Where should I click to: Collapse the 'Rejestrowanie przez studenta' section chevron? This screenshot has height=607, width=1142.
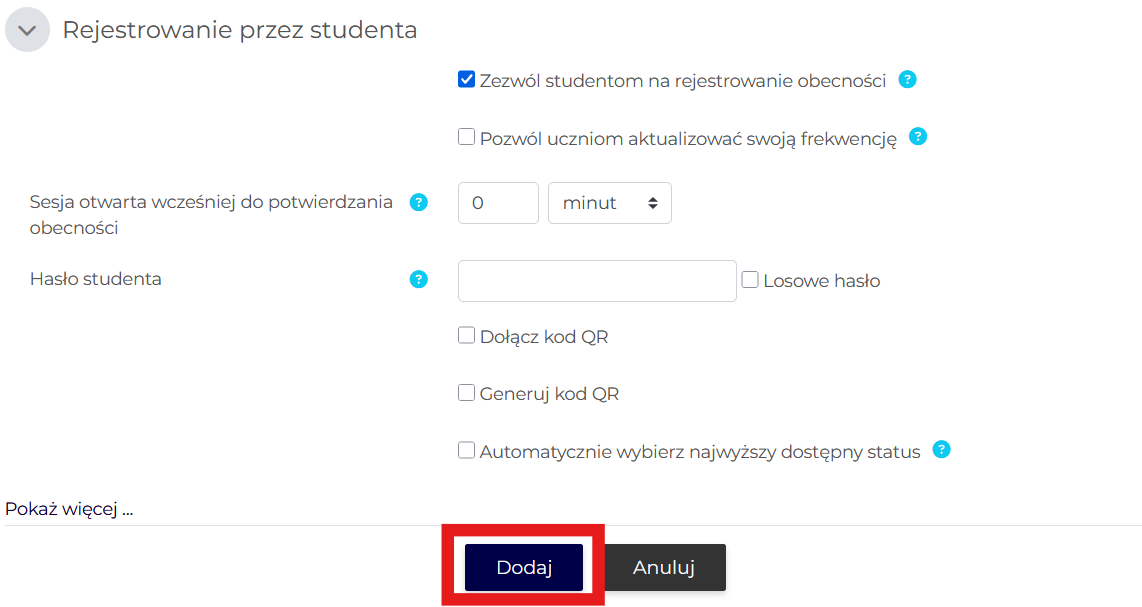[x=27, y=30]
